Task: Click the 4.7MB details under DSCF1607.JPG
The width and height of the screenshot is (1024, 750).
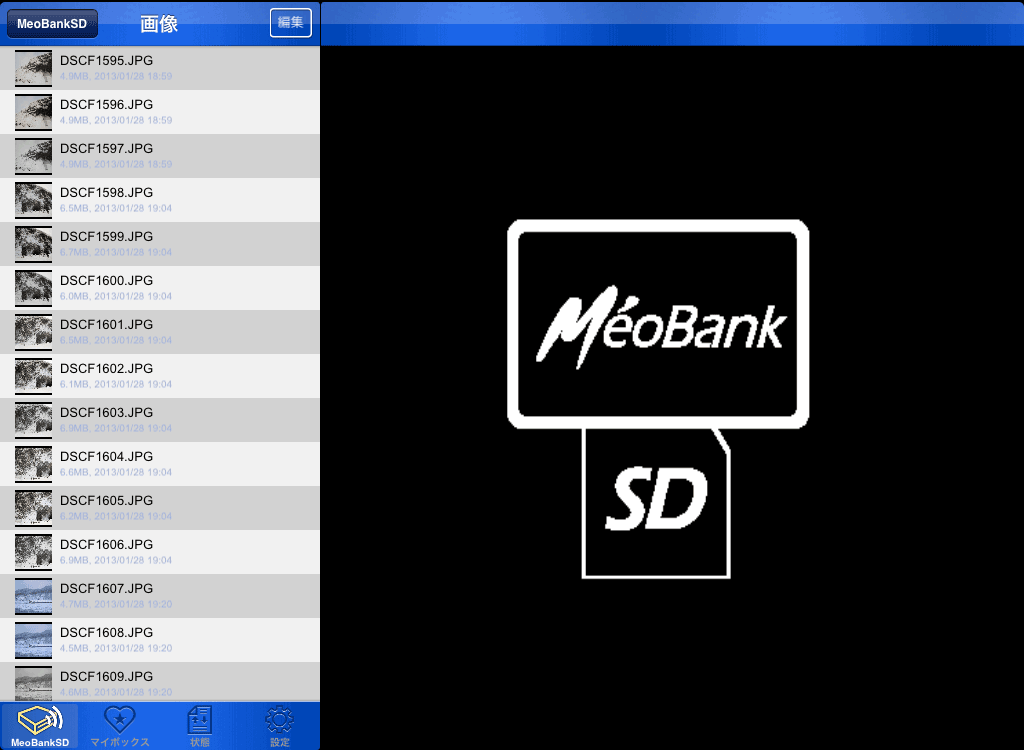Action: click(x=116, y=604)
